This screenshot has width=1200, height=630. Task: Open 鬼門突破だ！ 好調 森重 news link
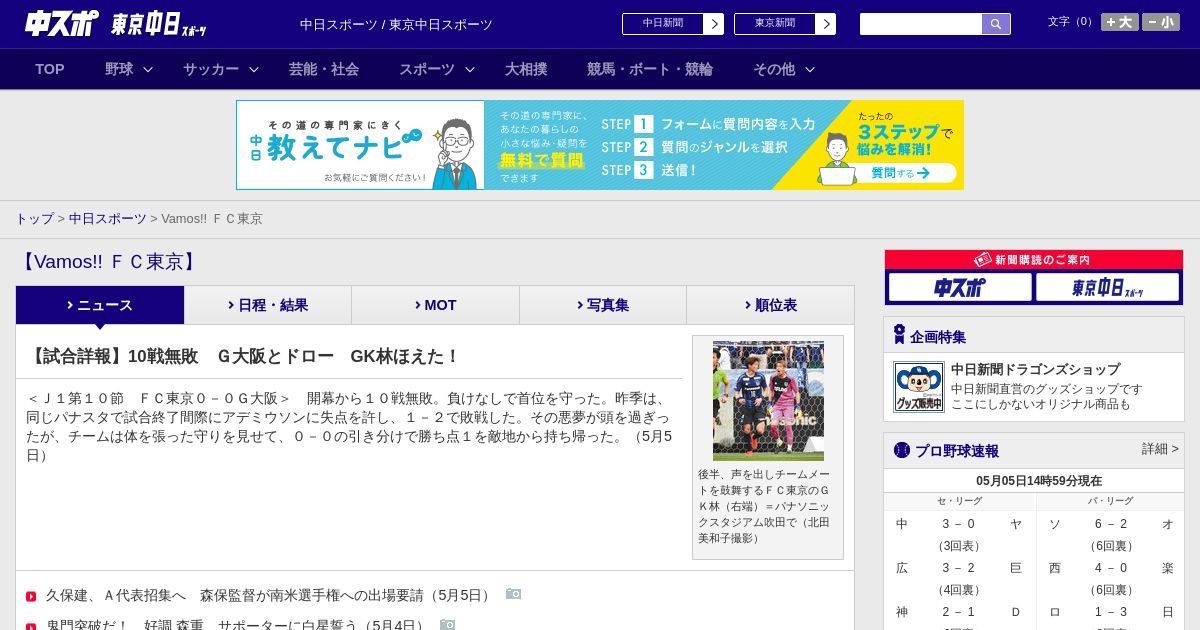point(237,623)
